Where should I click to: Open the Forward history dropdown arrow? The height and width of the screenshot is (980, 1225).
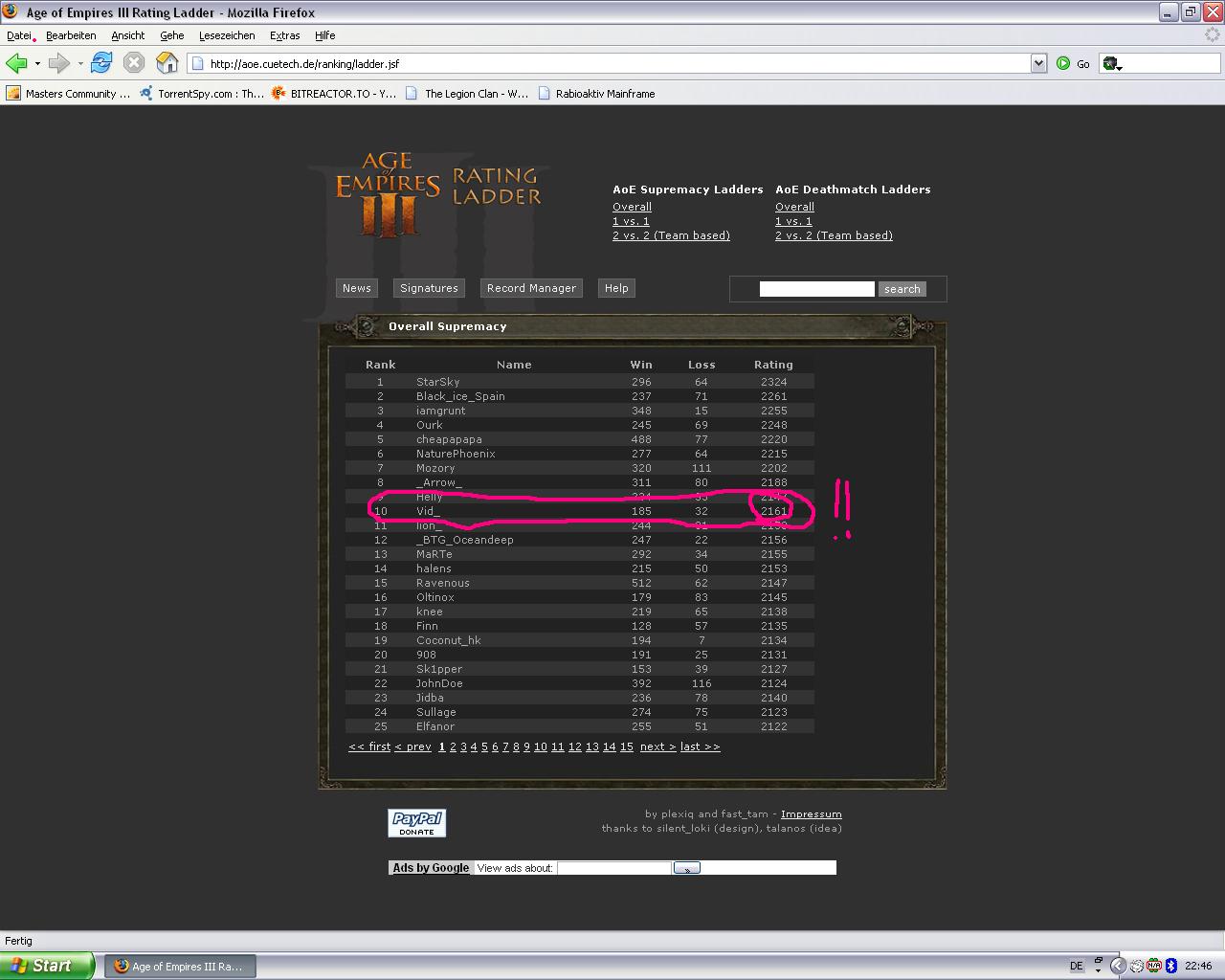click(x=80, y=64)
